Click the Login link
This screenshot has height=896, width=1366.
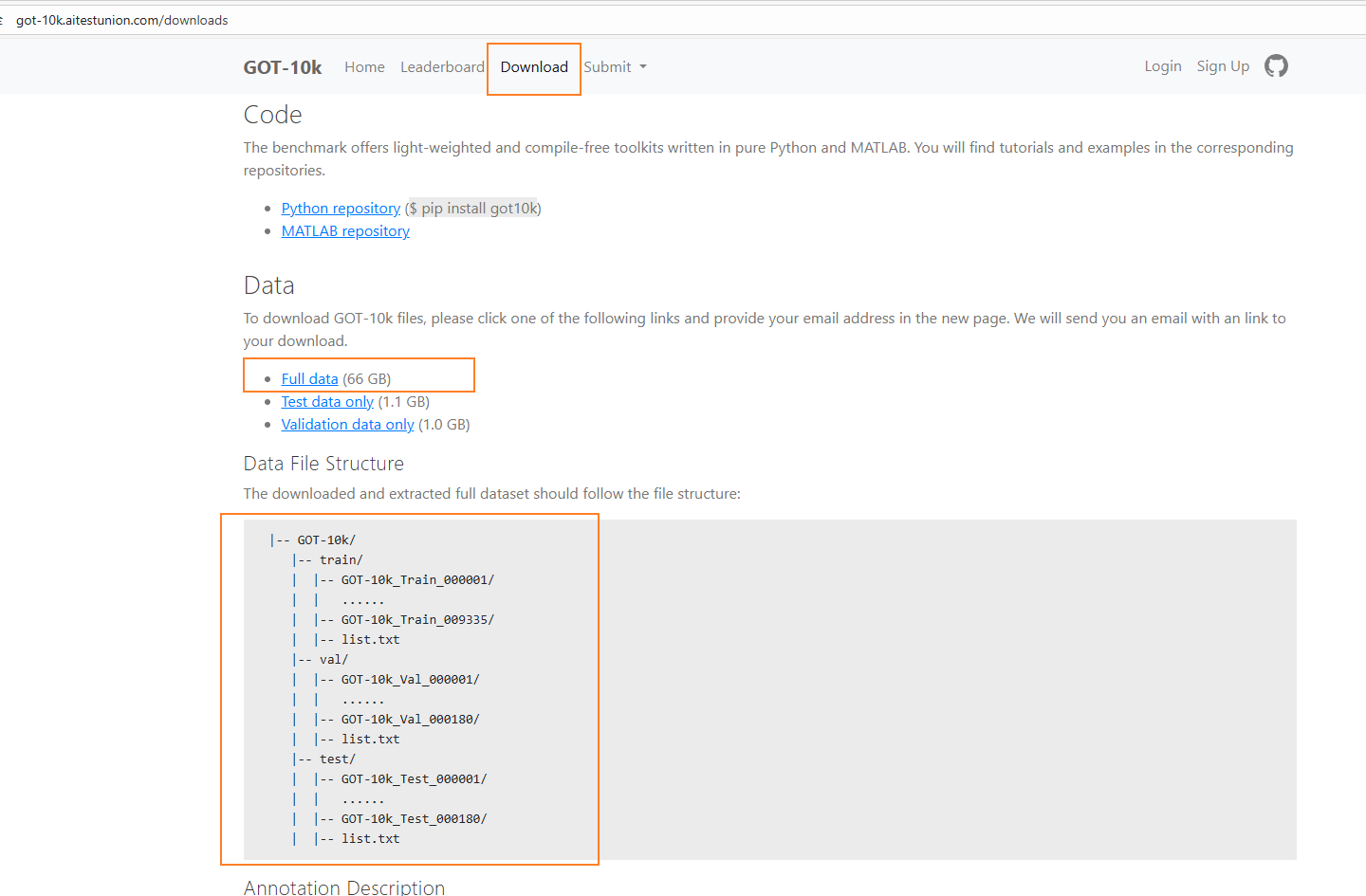[x=1163, y=66]
